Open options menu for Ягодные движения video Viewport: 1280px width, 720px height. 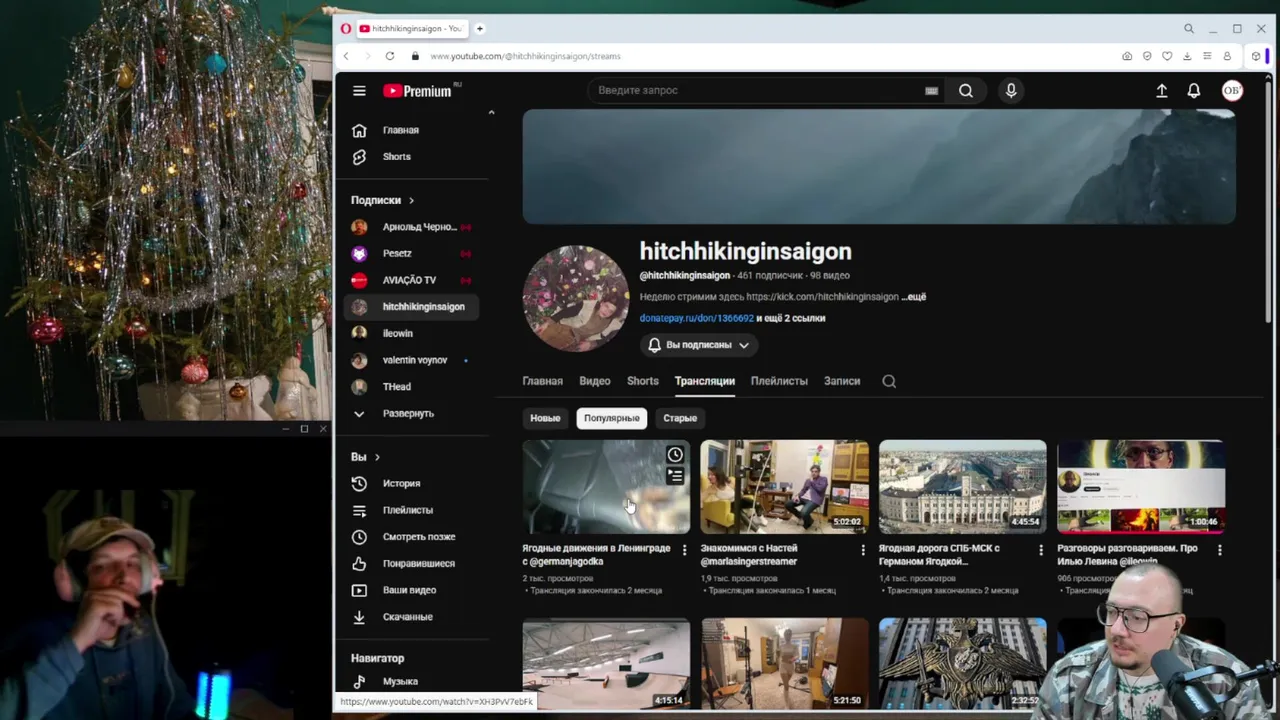click(x=684, y=550)
